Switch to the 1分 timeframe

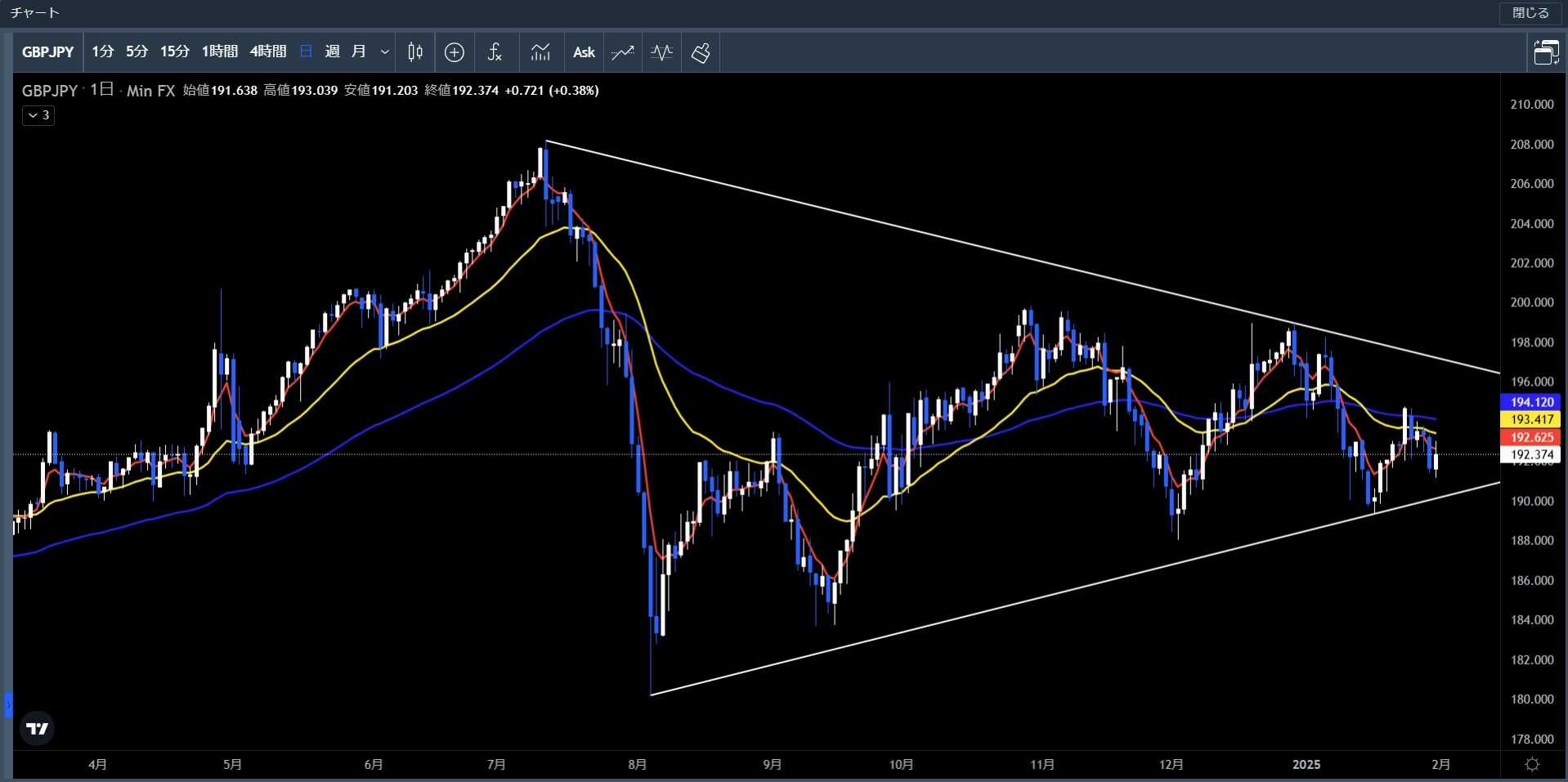[x=103, y=51]
